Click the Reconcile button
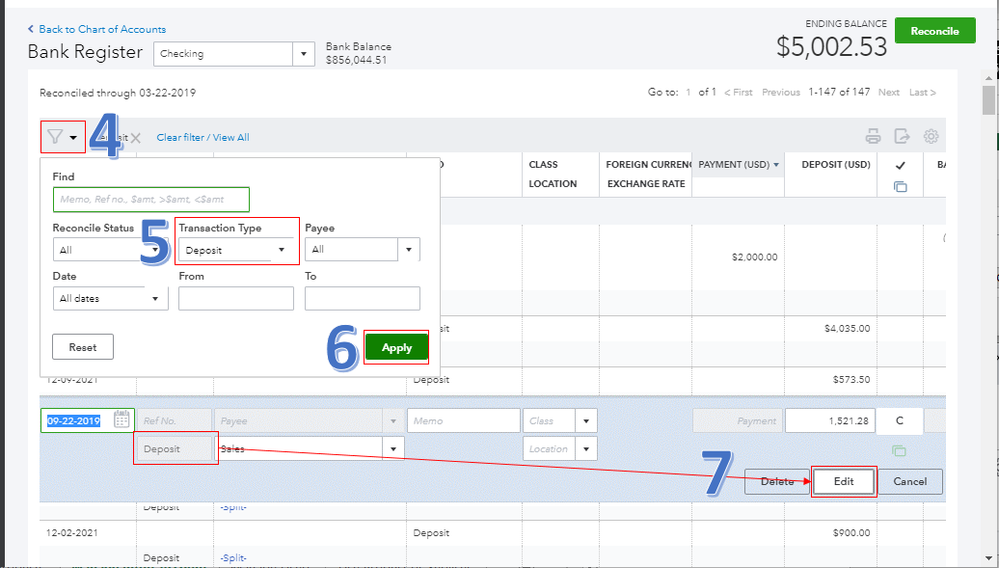This screenshot has width=999, height=568. pyautogui.click(x=935, y=31)
